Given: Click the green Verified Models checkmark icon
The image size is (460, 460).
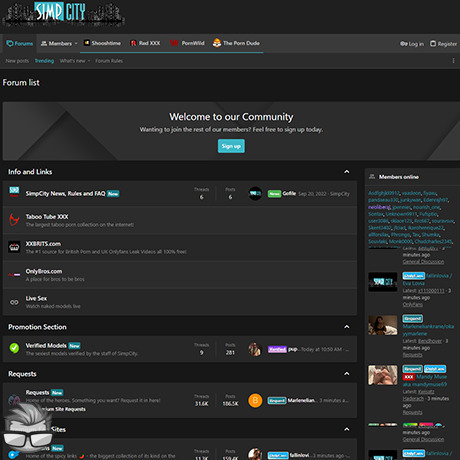Looking at the screenshot, I should click(14, 348).
